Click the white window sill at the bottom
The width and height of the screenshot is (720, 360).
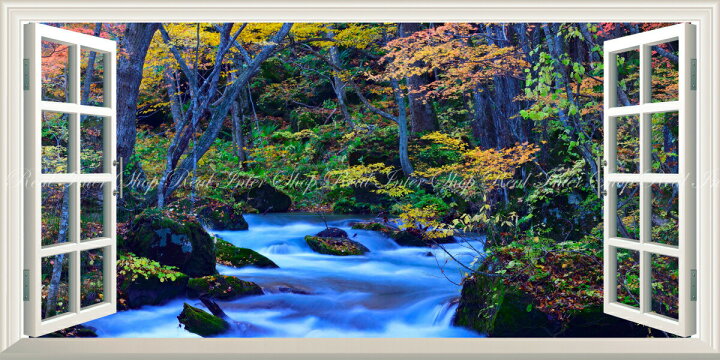pos(360,349)
